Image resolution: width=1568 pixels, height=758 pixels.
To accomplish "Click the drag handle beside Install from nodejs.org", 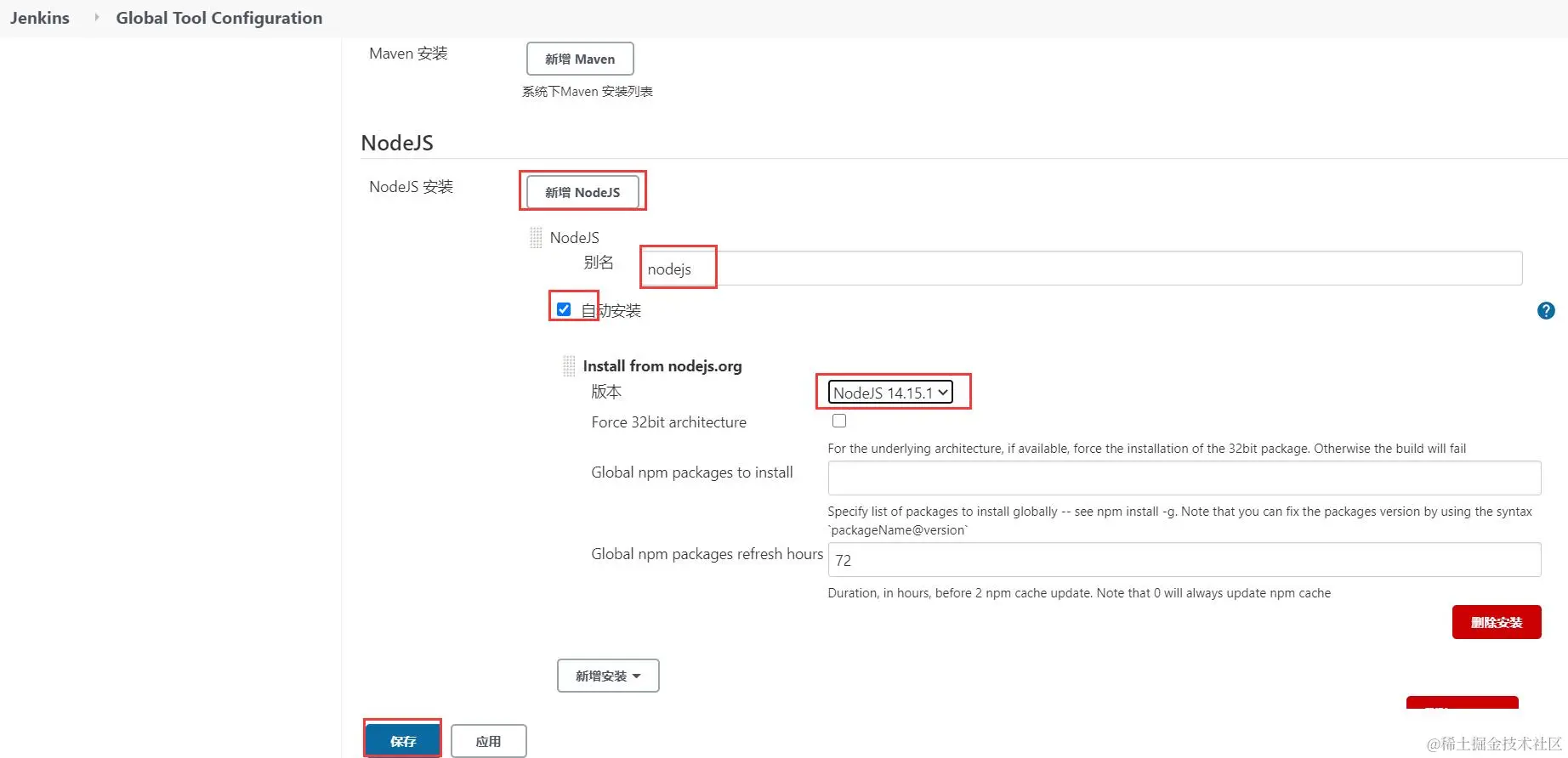I will (x=569, y=366).
